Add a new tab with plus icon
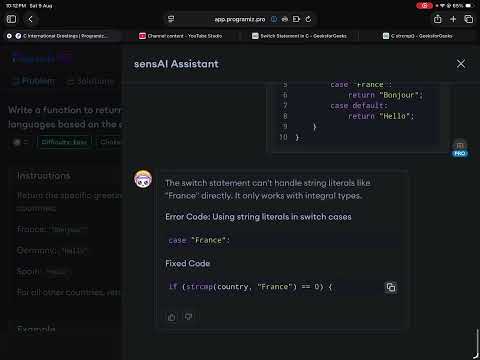 [x=453, y=19]
